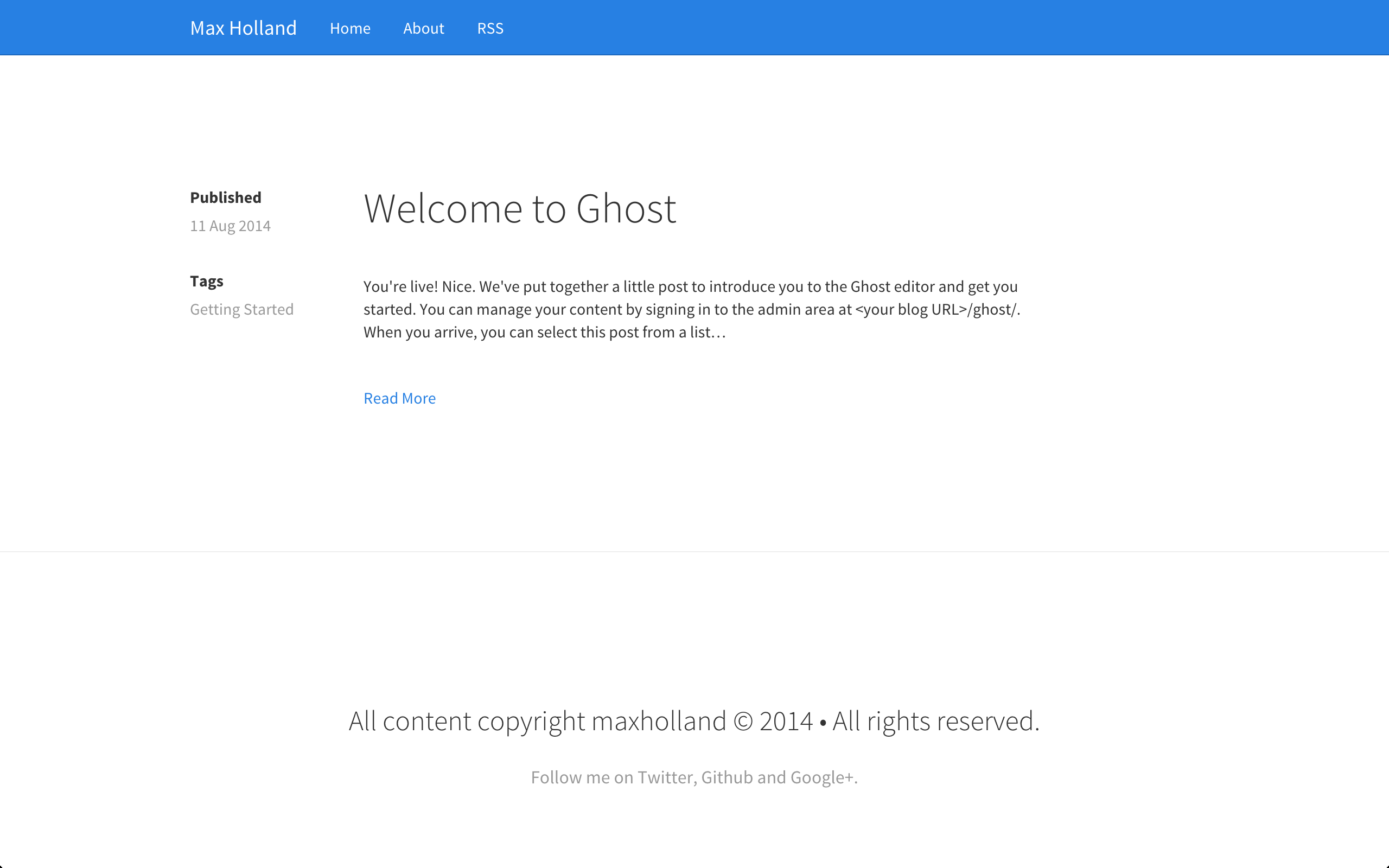Image resolution: width=1389 pixels, height=868 pixels.
Task: Open the Google+ link in footer
Action: point(822,777)
